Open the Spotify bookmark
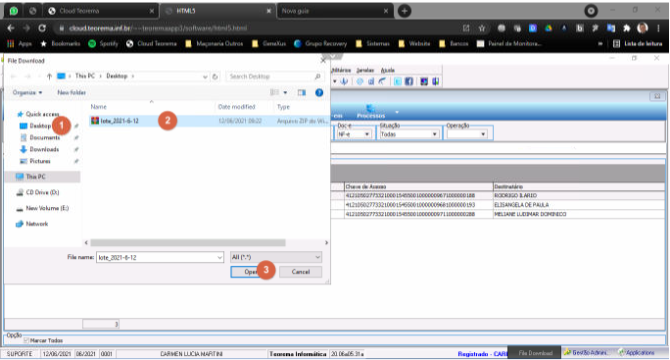 pos(103,44)
